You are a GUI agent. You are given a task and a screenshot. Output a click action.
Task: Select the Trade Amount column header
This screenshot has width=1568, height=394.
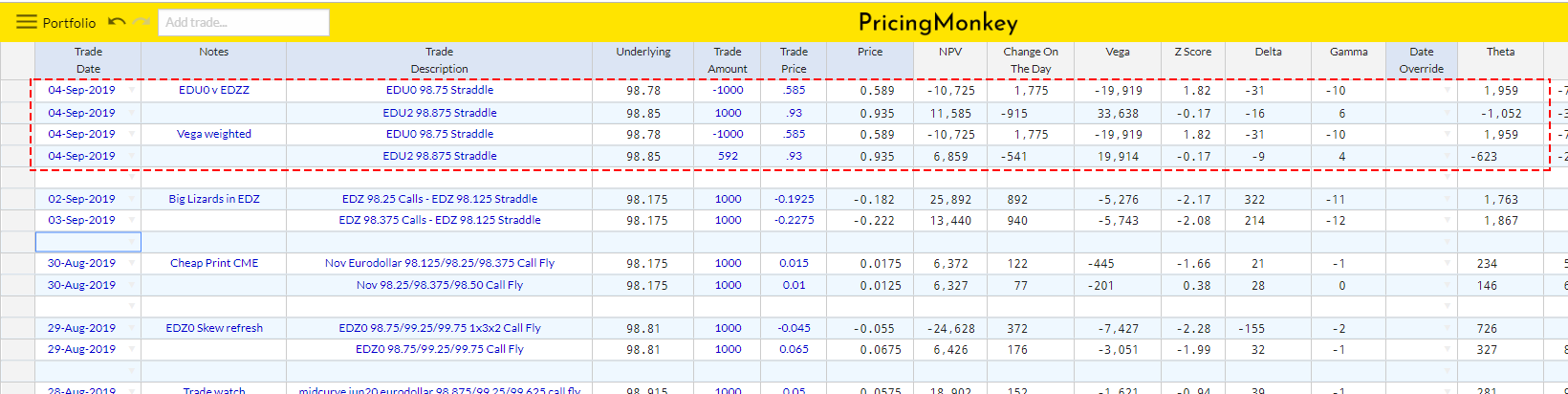pos(728,60)
